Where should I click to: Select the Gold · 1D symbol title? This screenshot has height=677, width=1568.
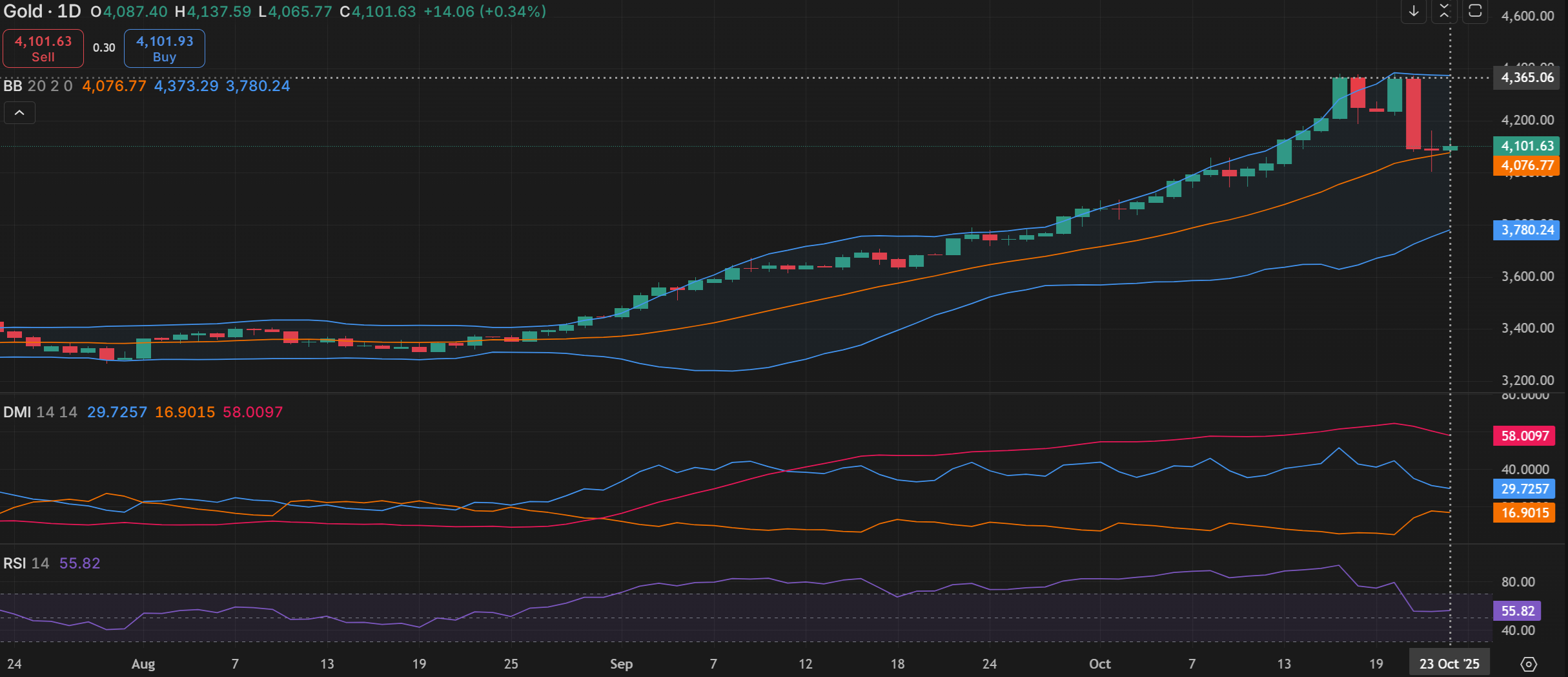[43, 12]
